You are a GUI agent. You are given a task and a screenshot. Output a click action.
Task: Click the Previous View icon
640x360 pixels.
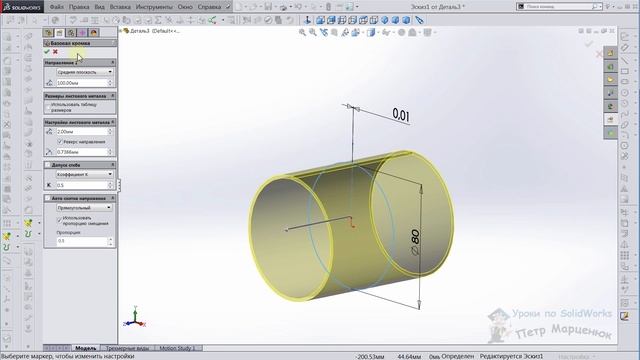(324, 32)
